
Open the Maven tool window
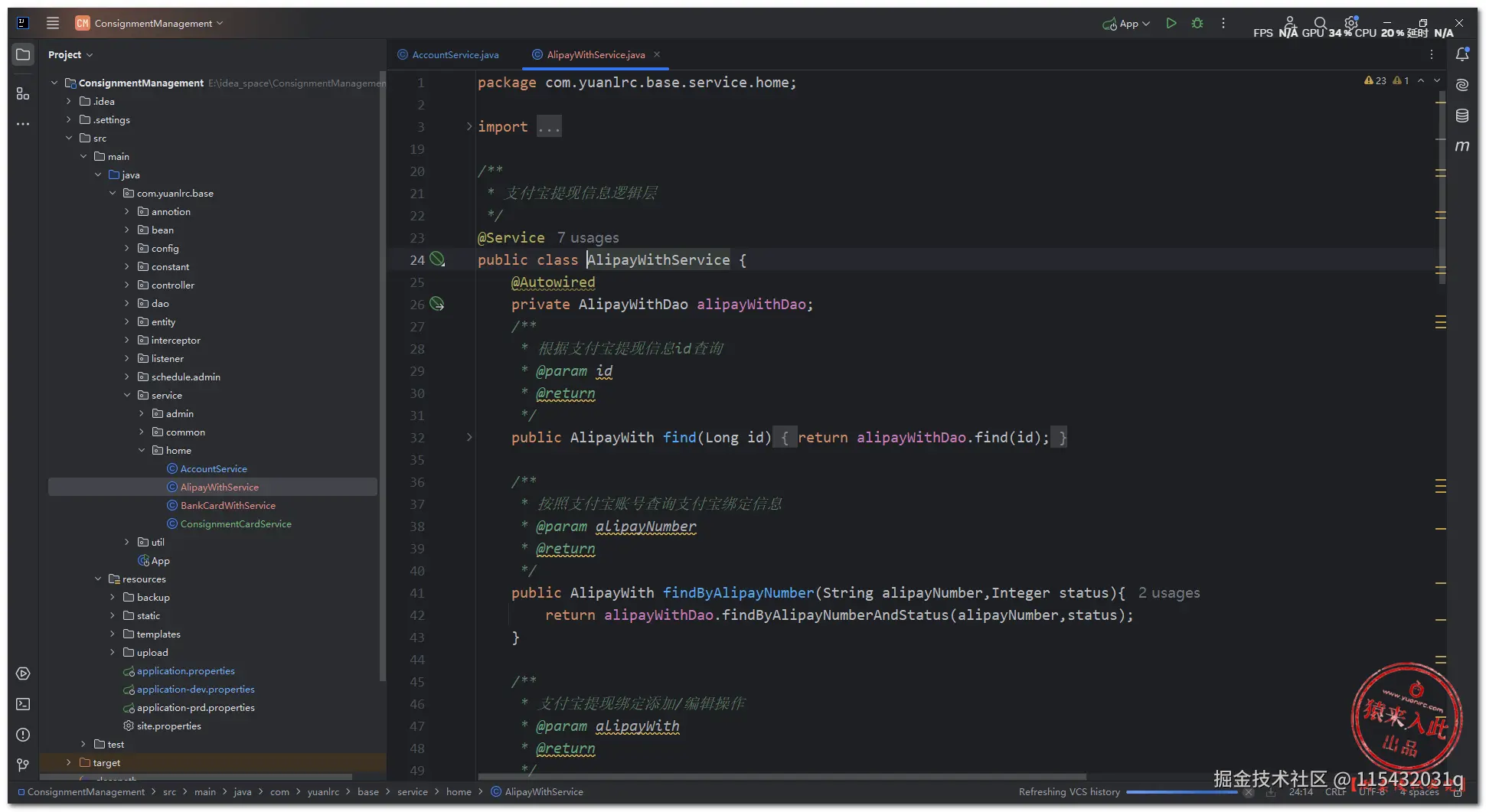[x=1462, y=146]
